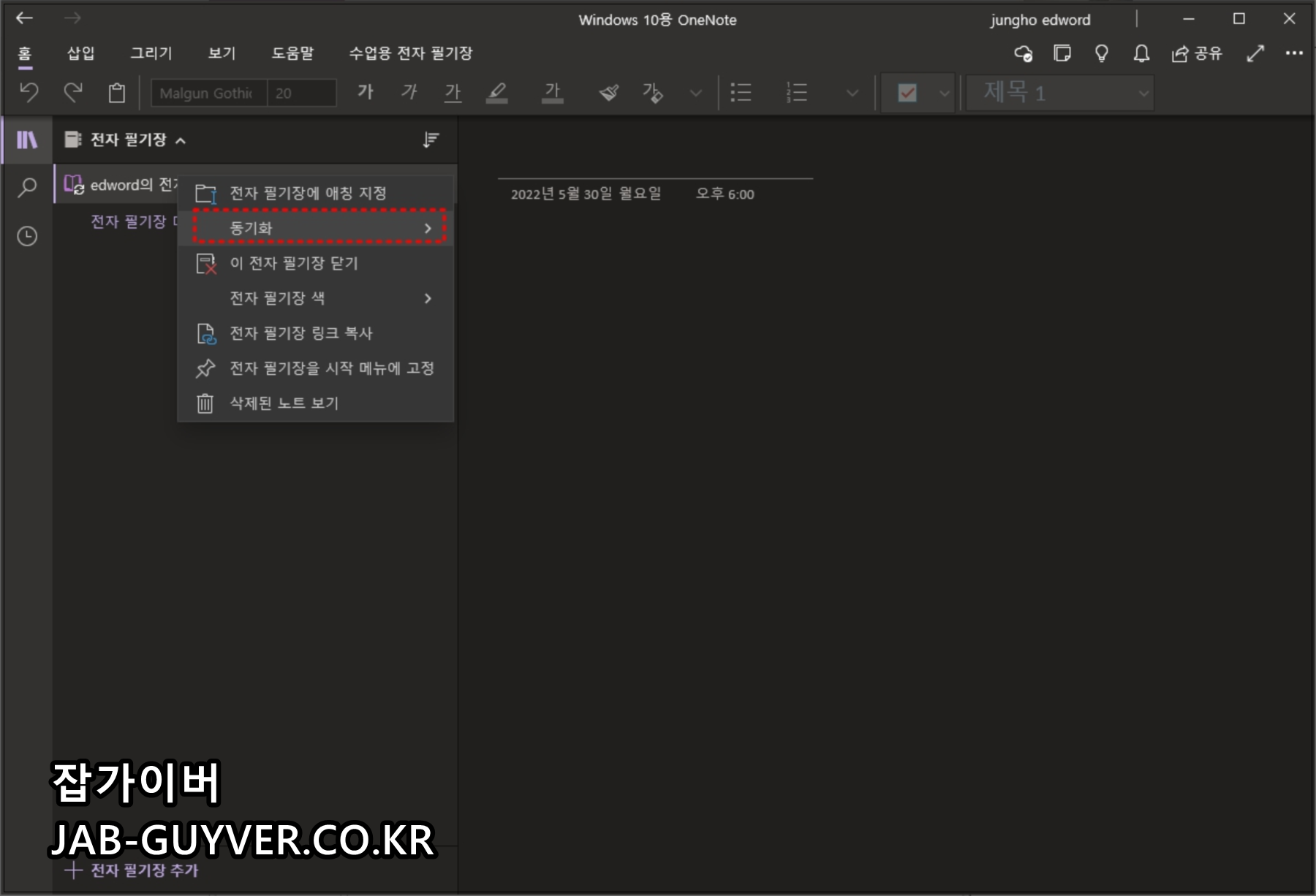
Task: Expand paragraph options chevron after lists
Action: [852, 93]
